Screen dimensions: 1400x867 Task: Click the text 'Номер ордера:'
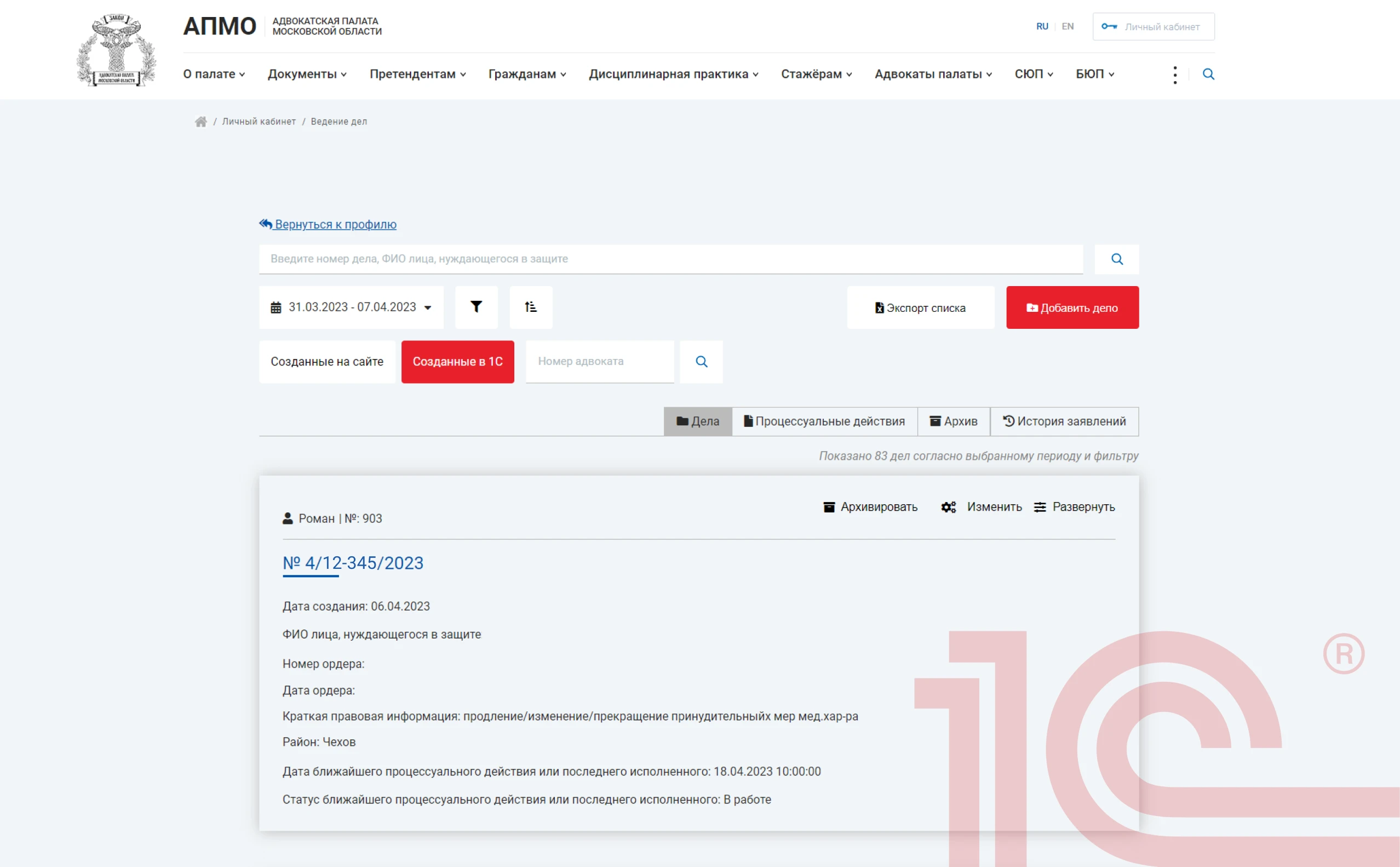[x=323, y=664]
